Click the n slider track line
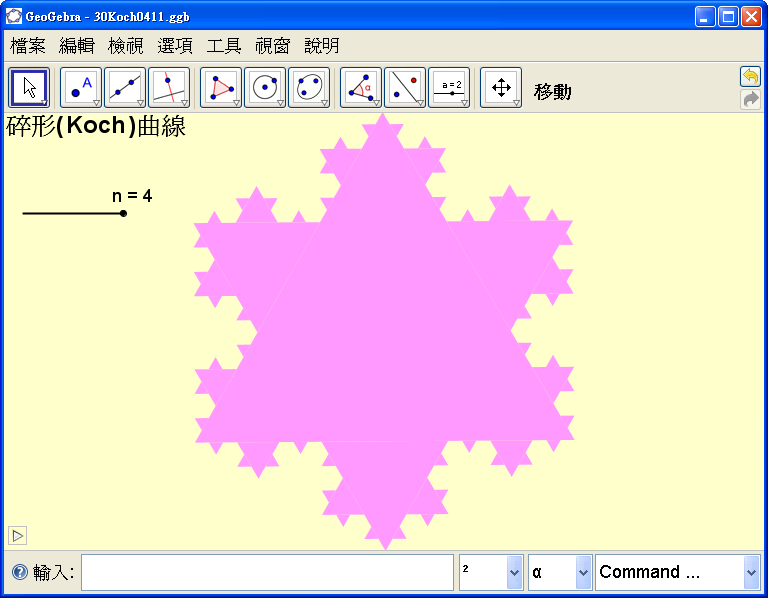768x598 pixels. pyautogui.click(x=72, y=214)
